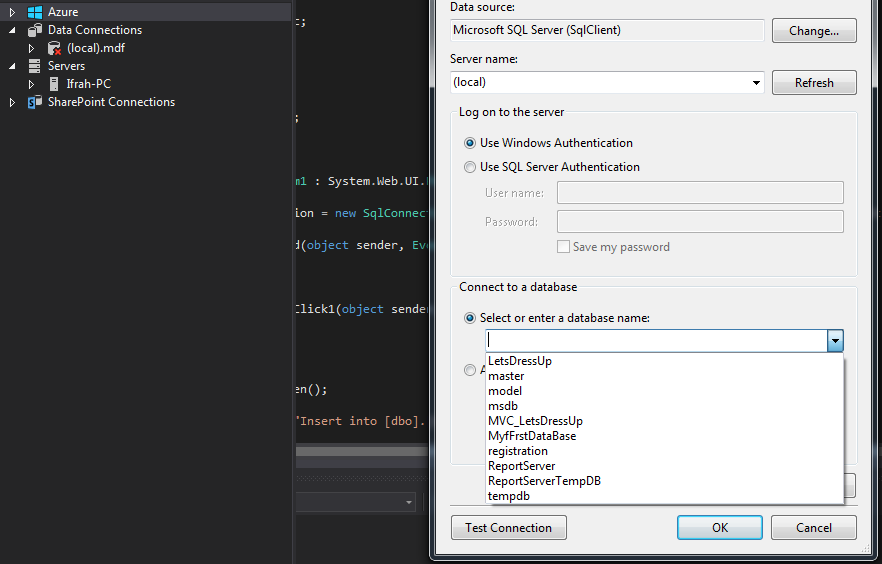Image resolution: width=882 pixels, height=564 pixels.
Task: Select the Data Connections tree item
Action: pos(94,30)
